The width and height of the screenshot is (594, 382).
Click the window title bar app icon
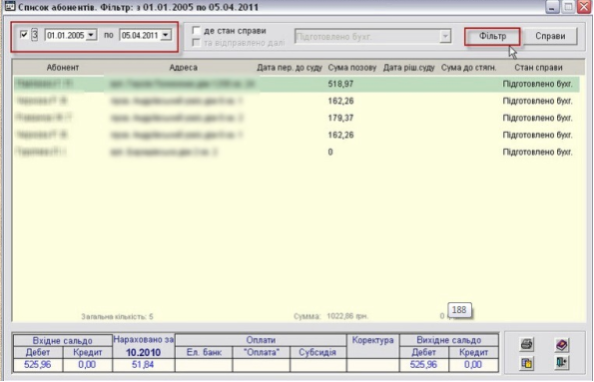[x=10, y=6]
